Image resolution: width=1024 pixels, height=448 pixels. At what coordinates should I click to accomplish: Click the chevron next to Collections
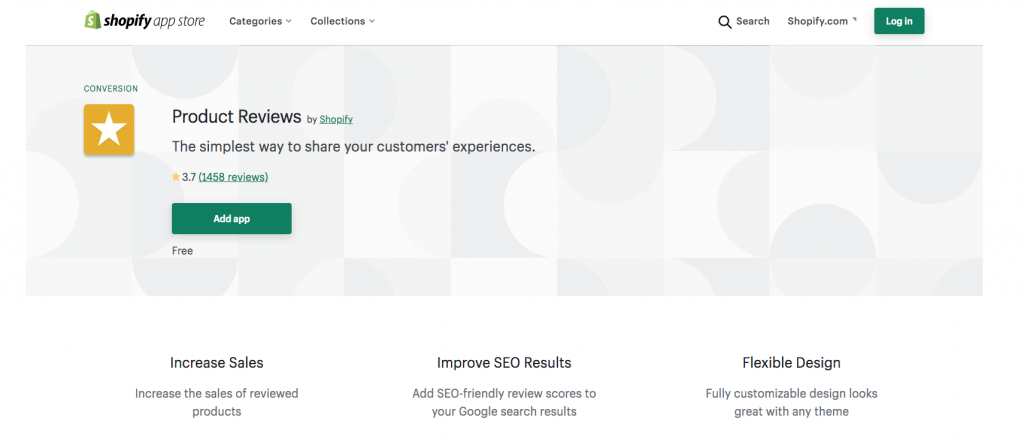tap(372, 22)
